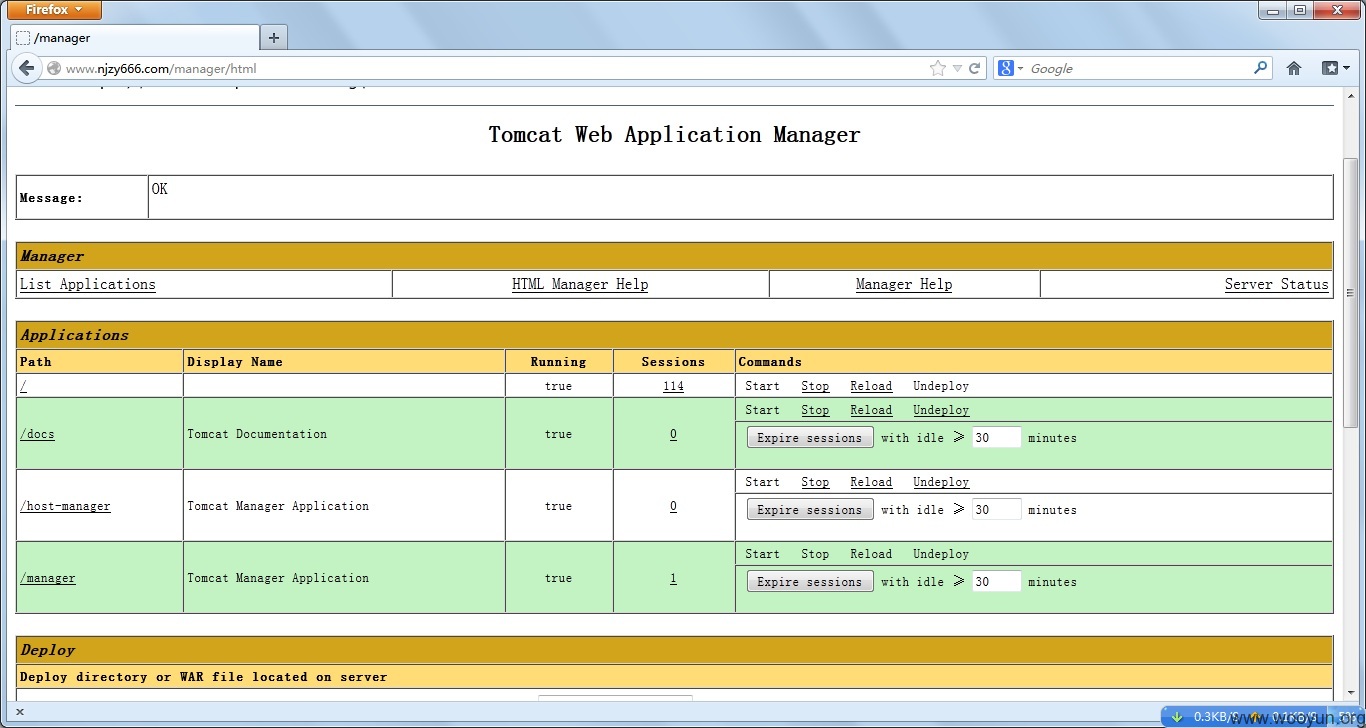This screenshot has width=1366, height=728.
Task: Click the site identity globe icon
Action: [54, 68]
